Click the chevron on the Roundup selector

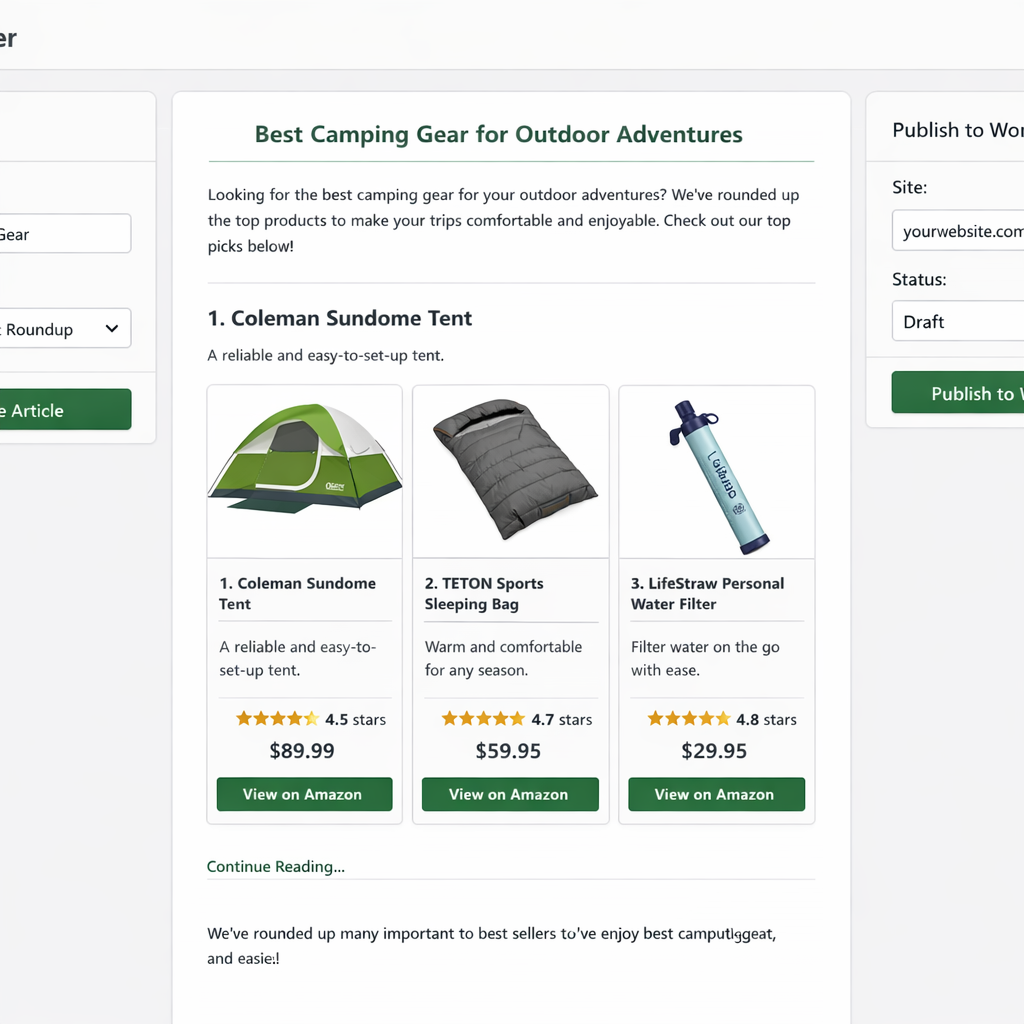(113, 328)
